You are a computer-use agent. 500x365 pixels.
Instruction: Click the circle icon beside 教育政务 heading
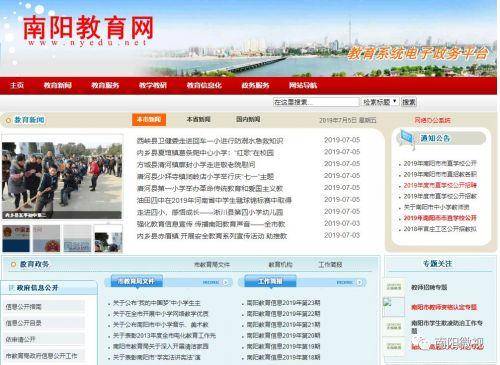[x=13, y=265]
